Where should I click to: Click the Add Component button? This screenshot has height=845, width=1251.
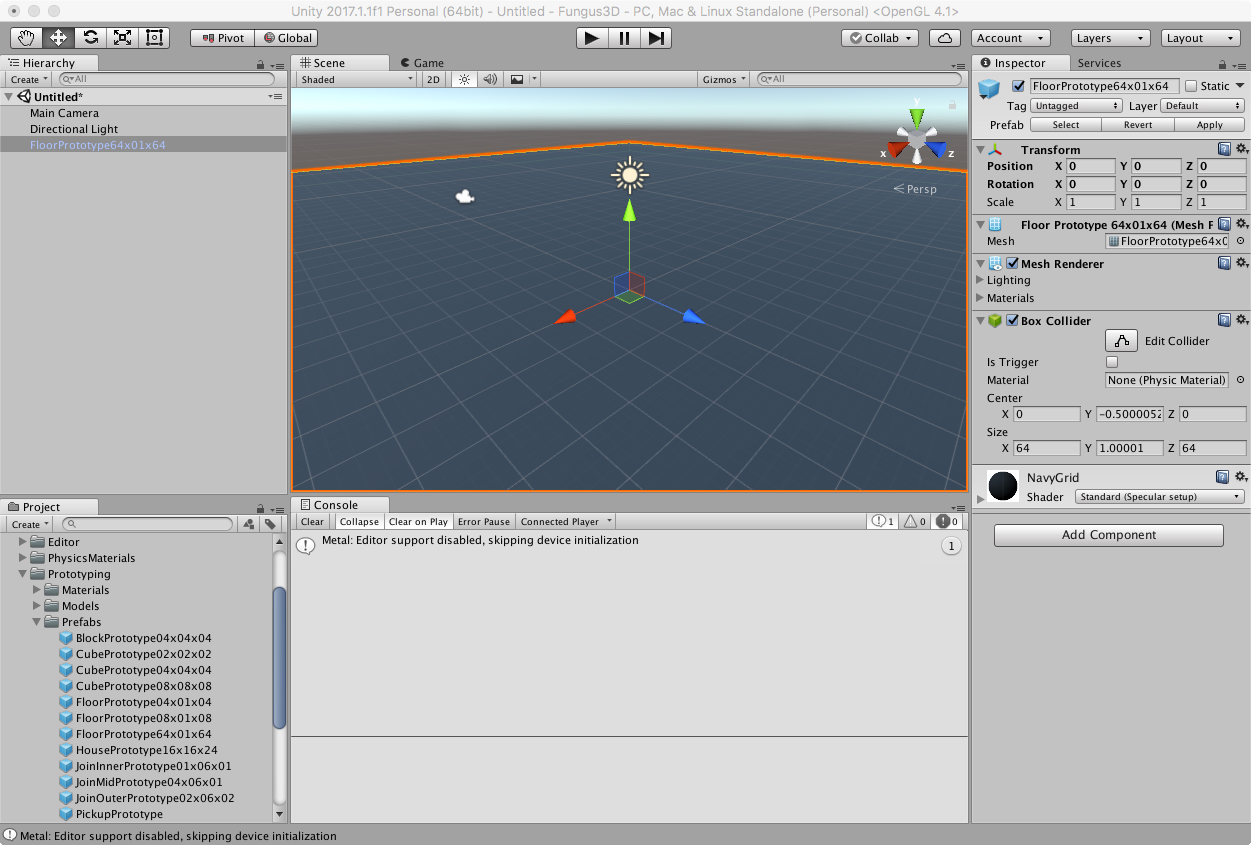(1108, 535)
